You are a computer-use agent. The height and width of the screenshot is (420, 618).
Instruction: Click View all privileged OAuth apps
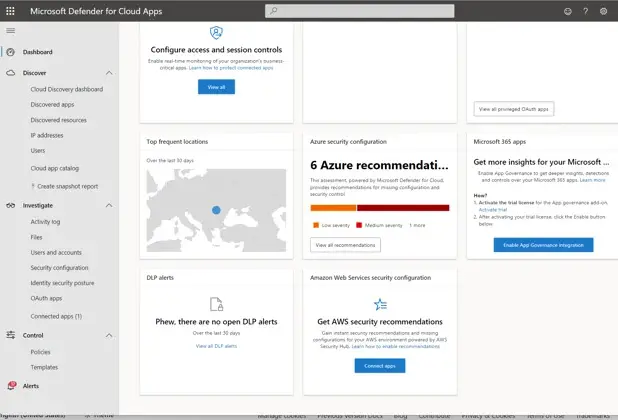pyautogui.click(x=514, y=109)
